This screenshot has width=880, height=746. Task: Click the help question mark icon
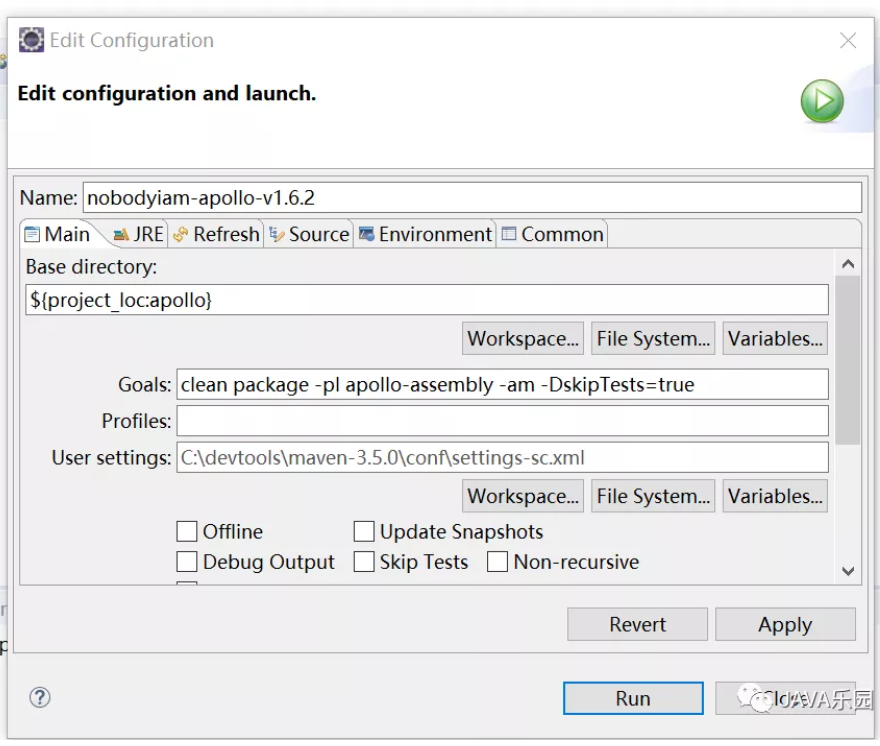point(40,697)
